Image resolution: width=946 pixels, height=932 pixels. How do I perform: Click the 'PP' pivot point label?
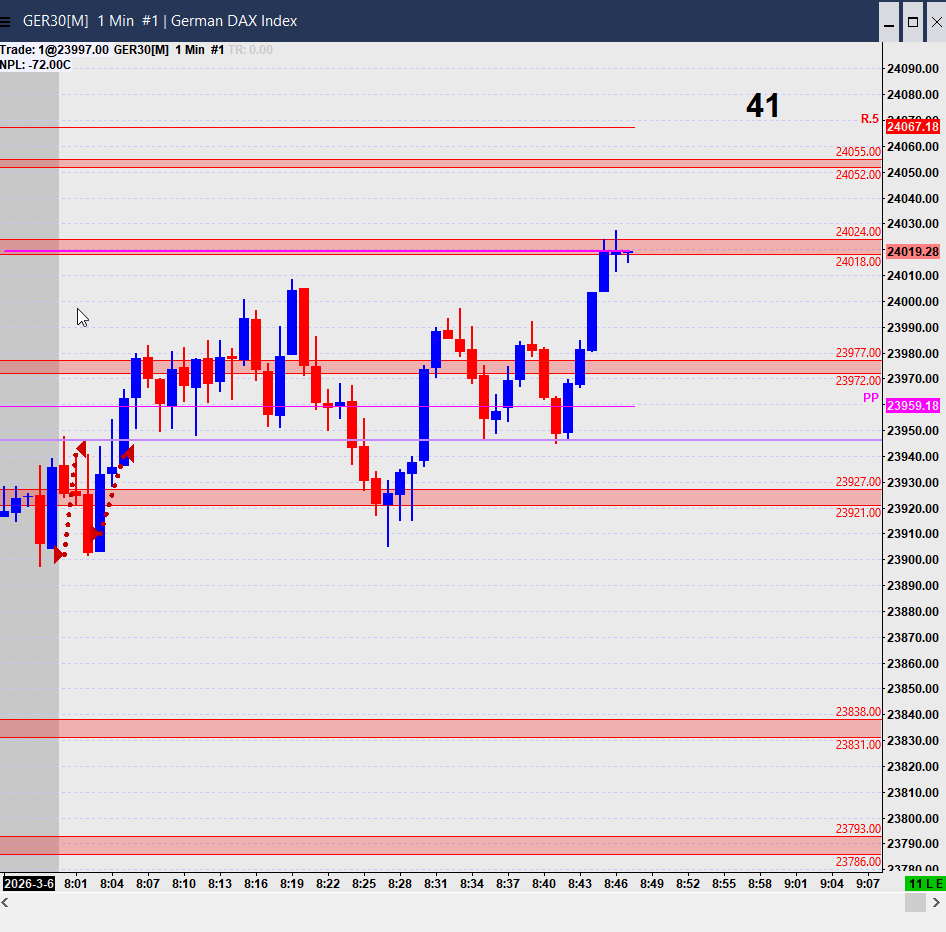pyautogui.click(x=871, y=398)
